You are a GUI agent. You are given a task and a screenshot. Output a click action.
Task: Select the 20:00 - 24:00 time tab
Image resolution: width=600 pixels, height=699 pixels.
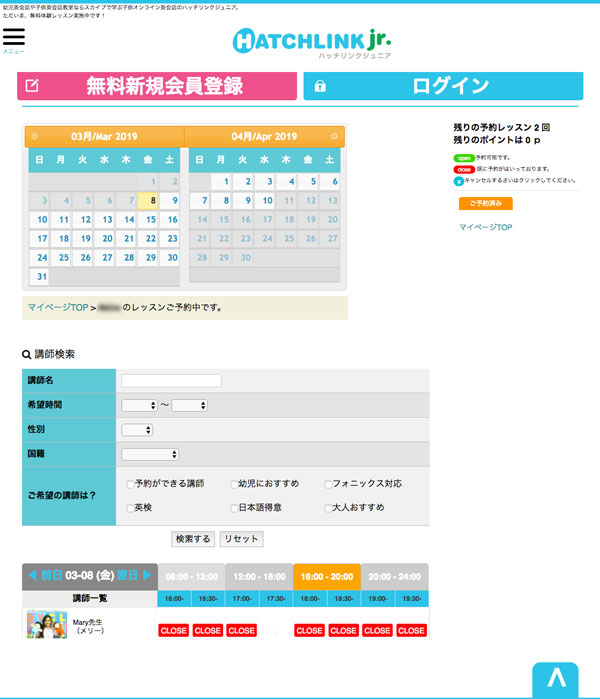pos(394,576)
